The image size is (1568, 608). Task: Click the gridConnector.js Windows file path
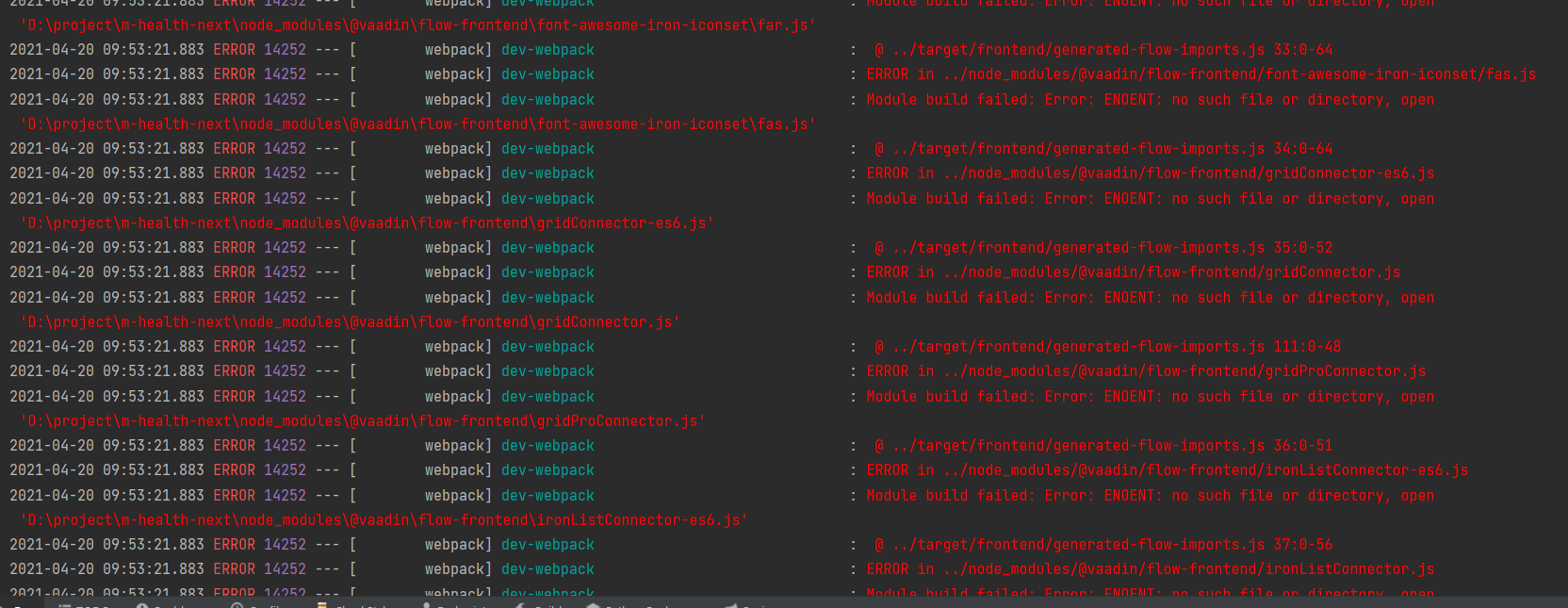pos(350,322)
